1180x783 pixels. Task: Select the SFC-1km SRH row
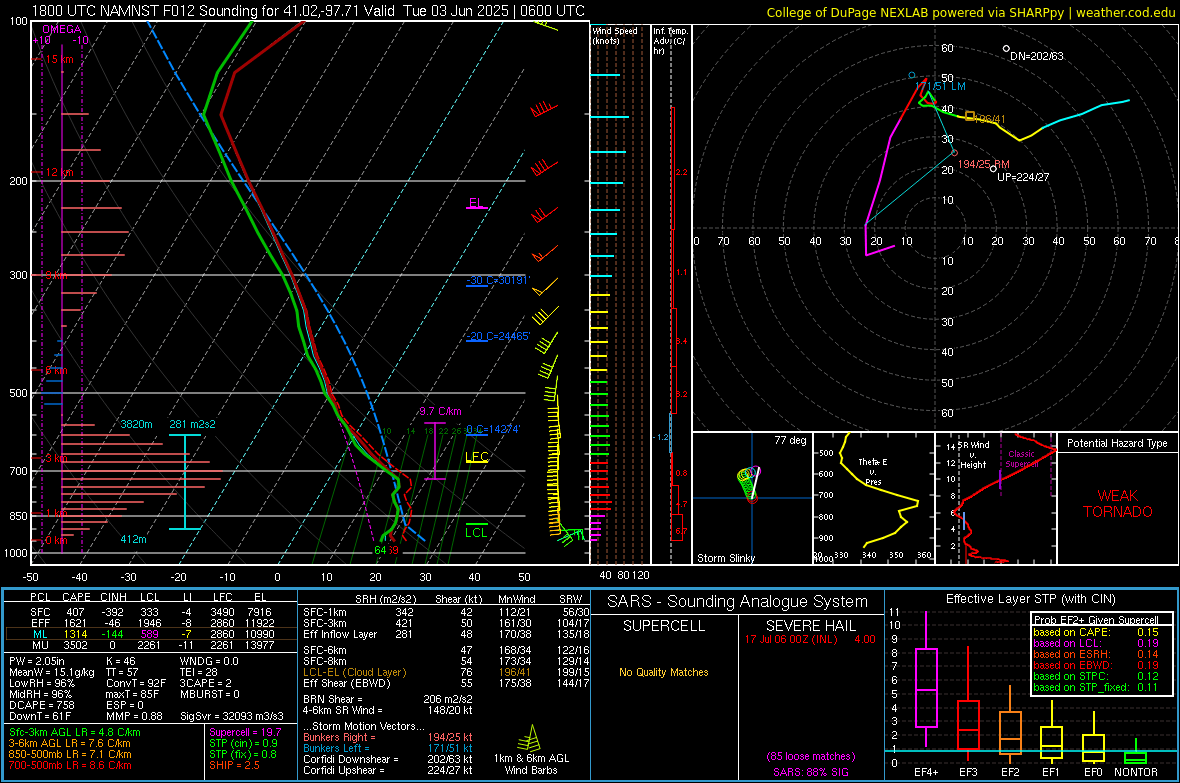tap(446, 612)
